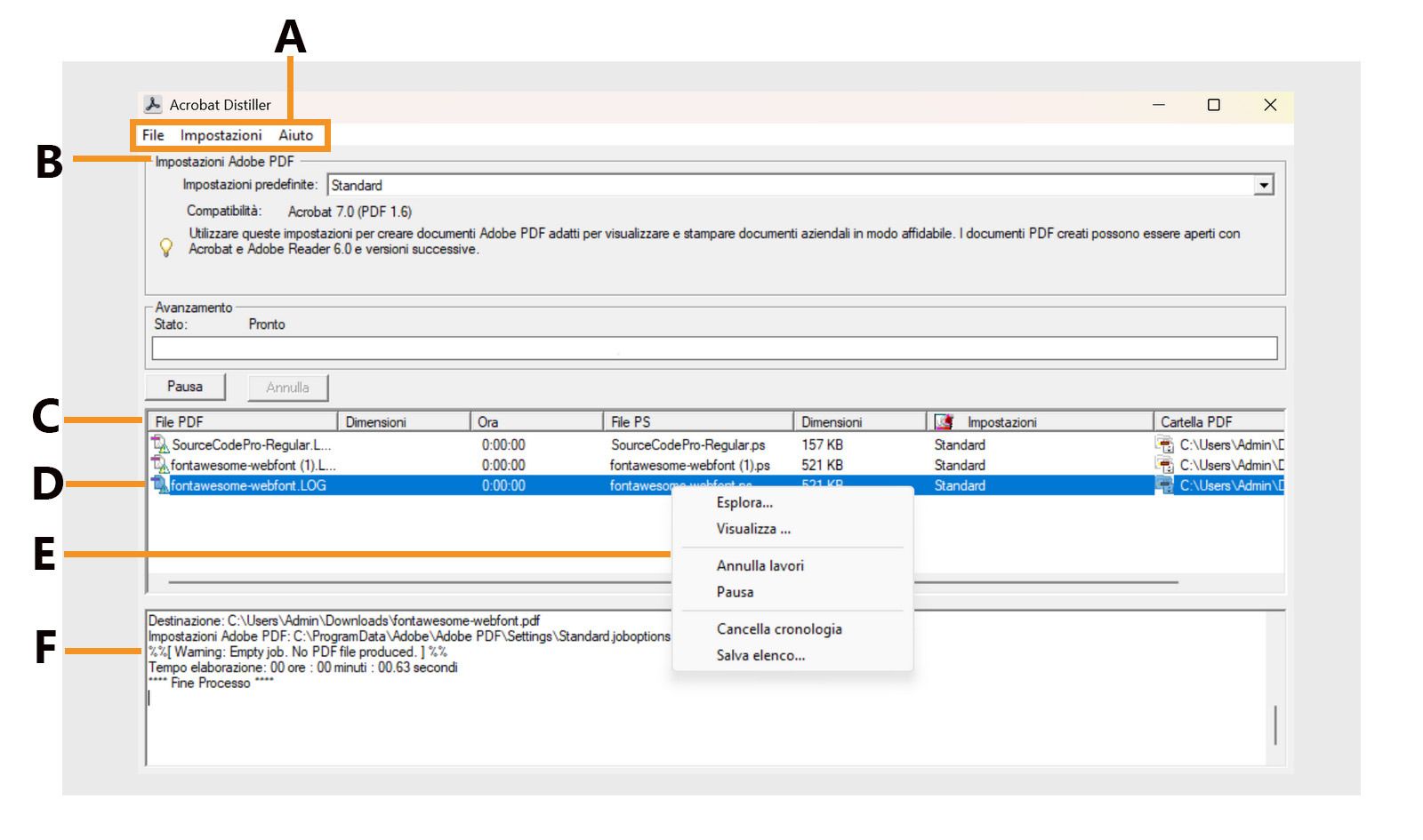
Task: Click the Impostazioni column header label
Action: 1001,422
